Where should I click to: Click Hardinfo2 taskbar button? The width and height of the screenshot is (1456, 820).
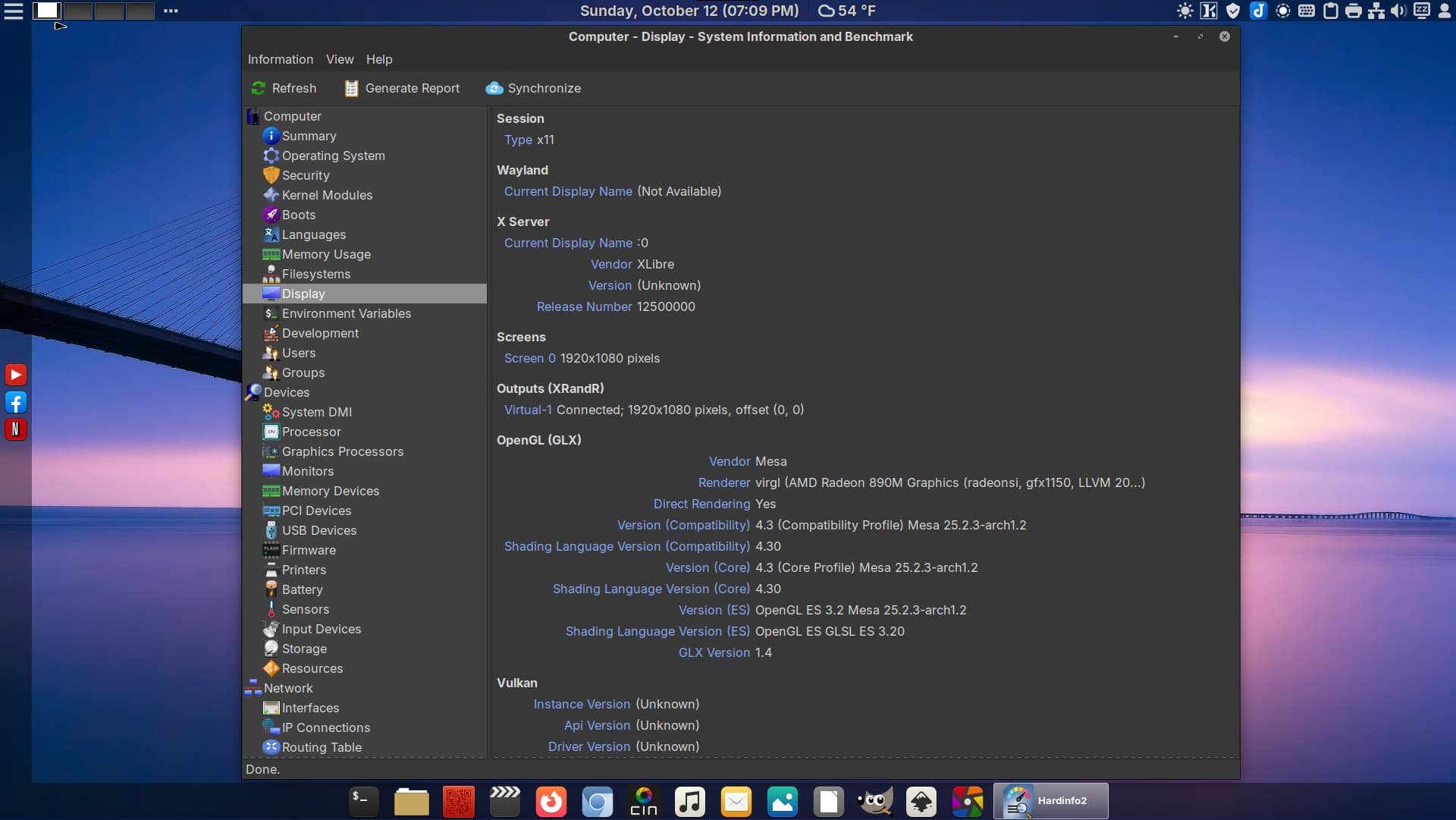[1050, 801]
